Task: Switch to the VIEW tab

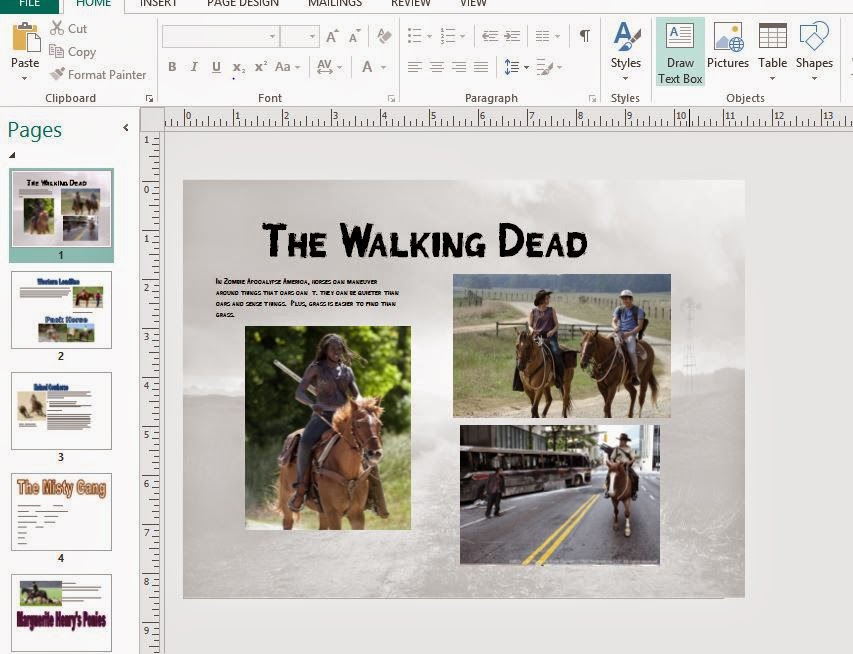Action: [473, 4]
